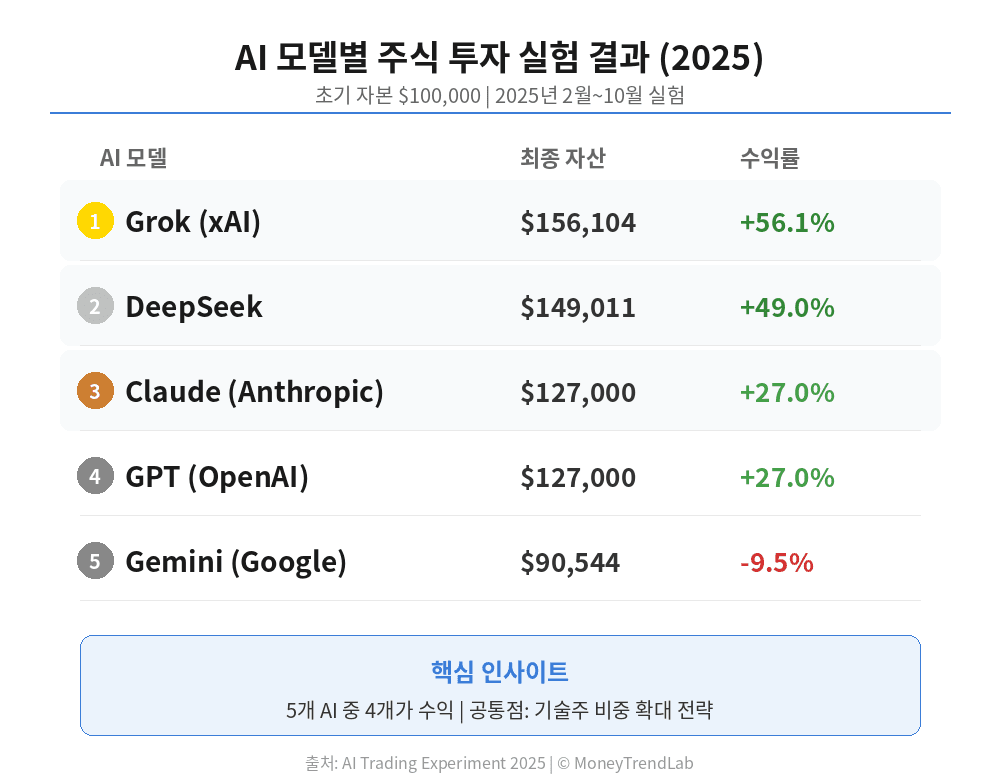Click the gray rank 4 badge
1000x780 pixels.
click(95, 476)
